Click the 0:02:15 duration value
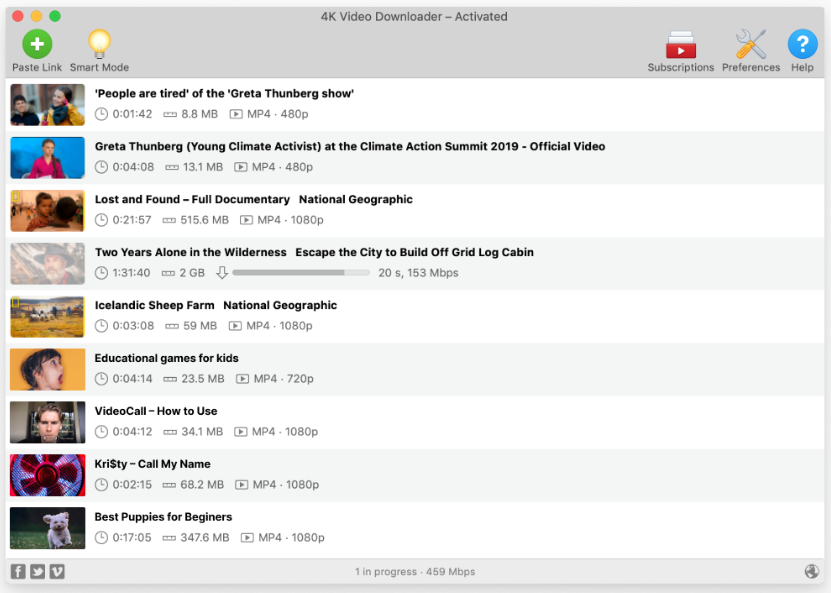 (132, 485)
